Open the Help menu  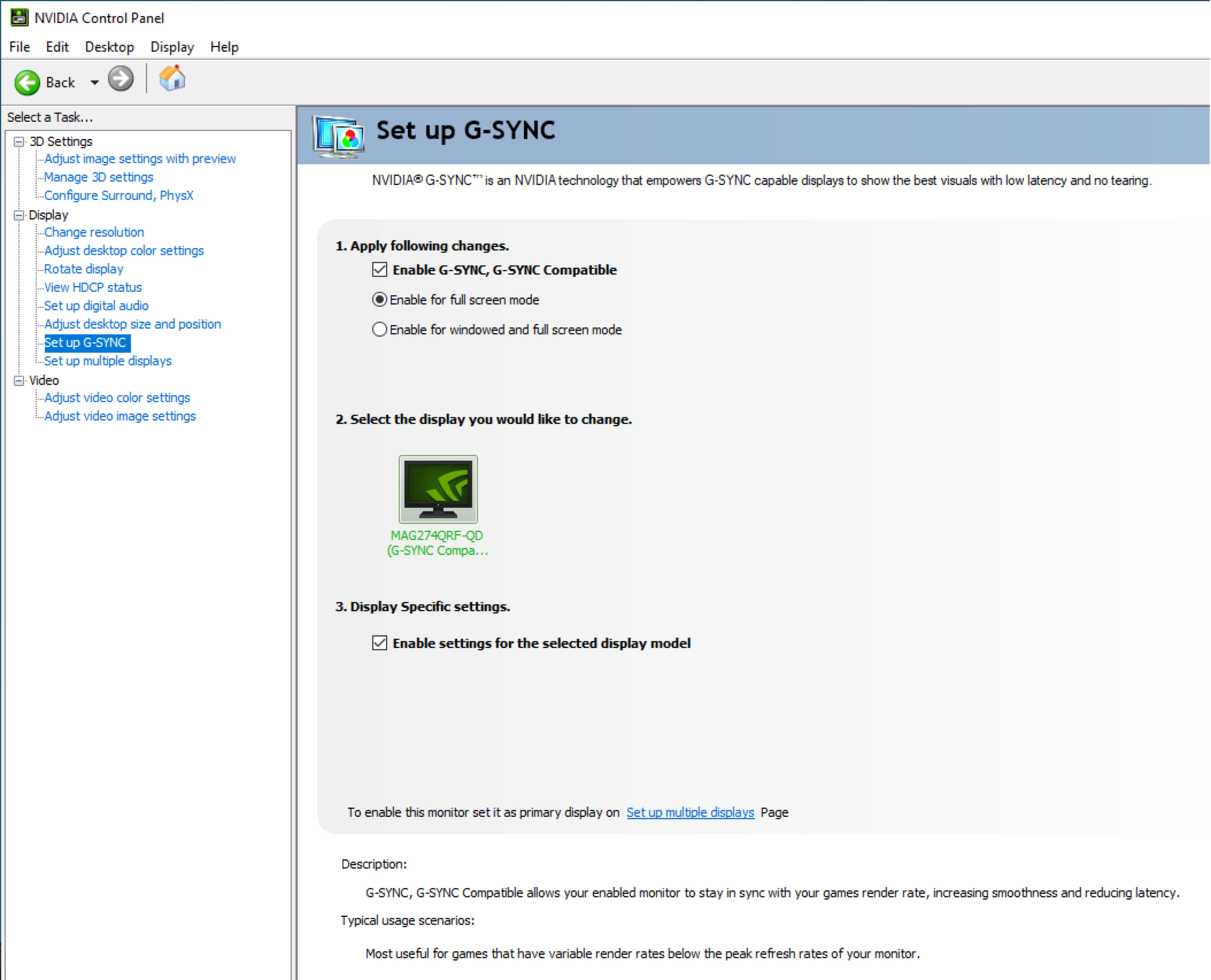point(224,47)
